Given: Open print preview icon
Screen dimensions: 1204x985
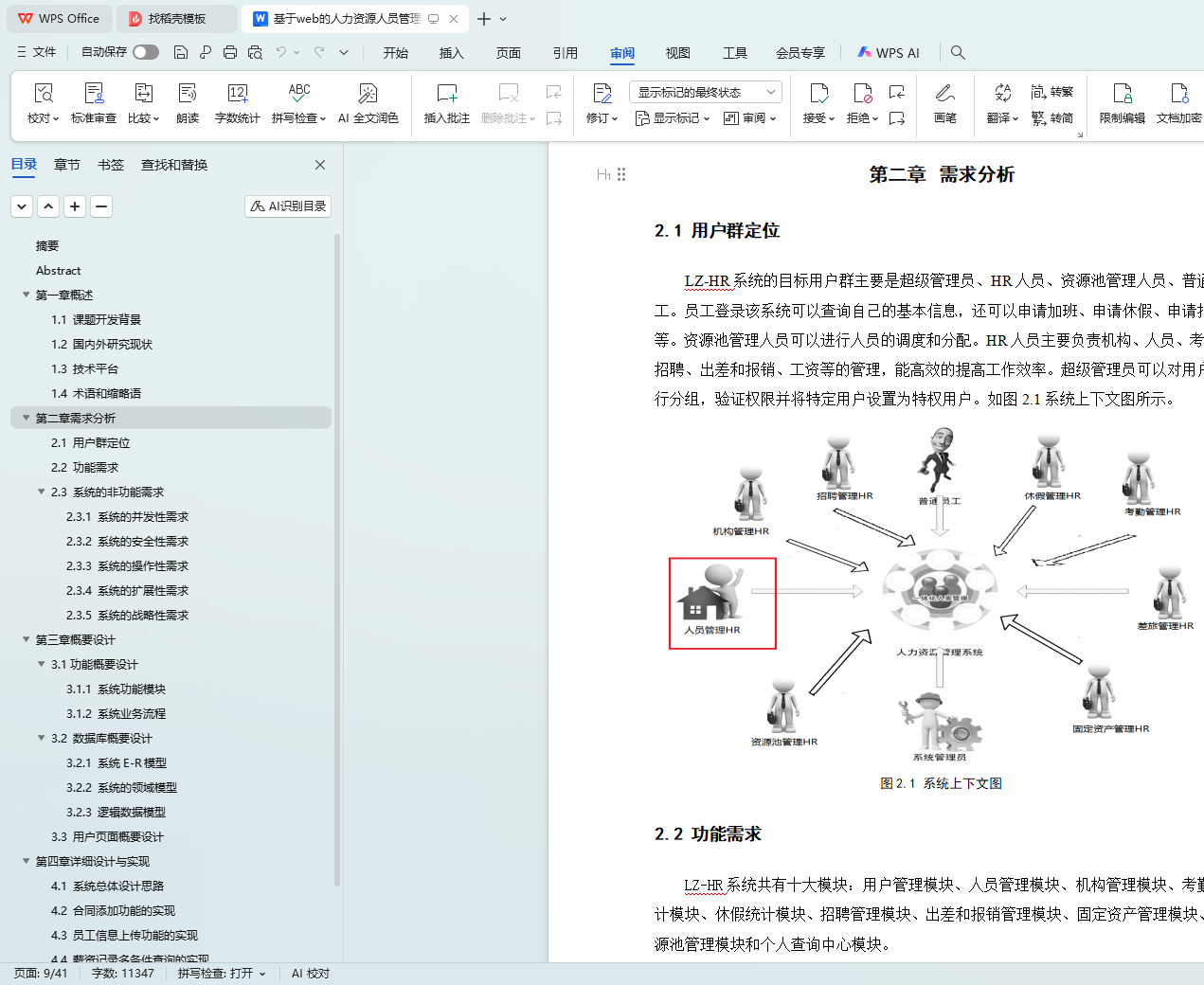Looking at the screenshot, I should [255, 52].
